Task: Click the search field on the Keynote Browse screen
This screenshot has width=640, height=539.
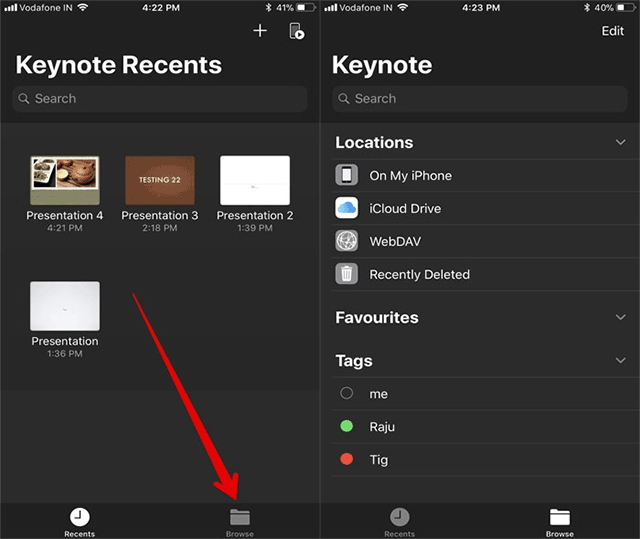Action: click(480, 98)
